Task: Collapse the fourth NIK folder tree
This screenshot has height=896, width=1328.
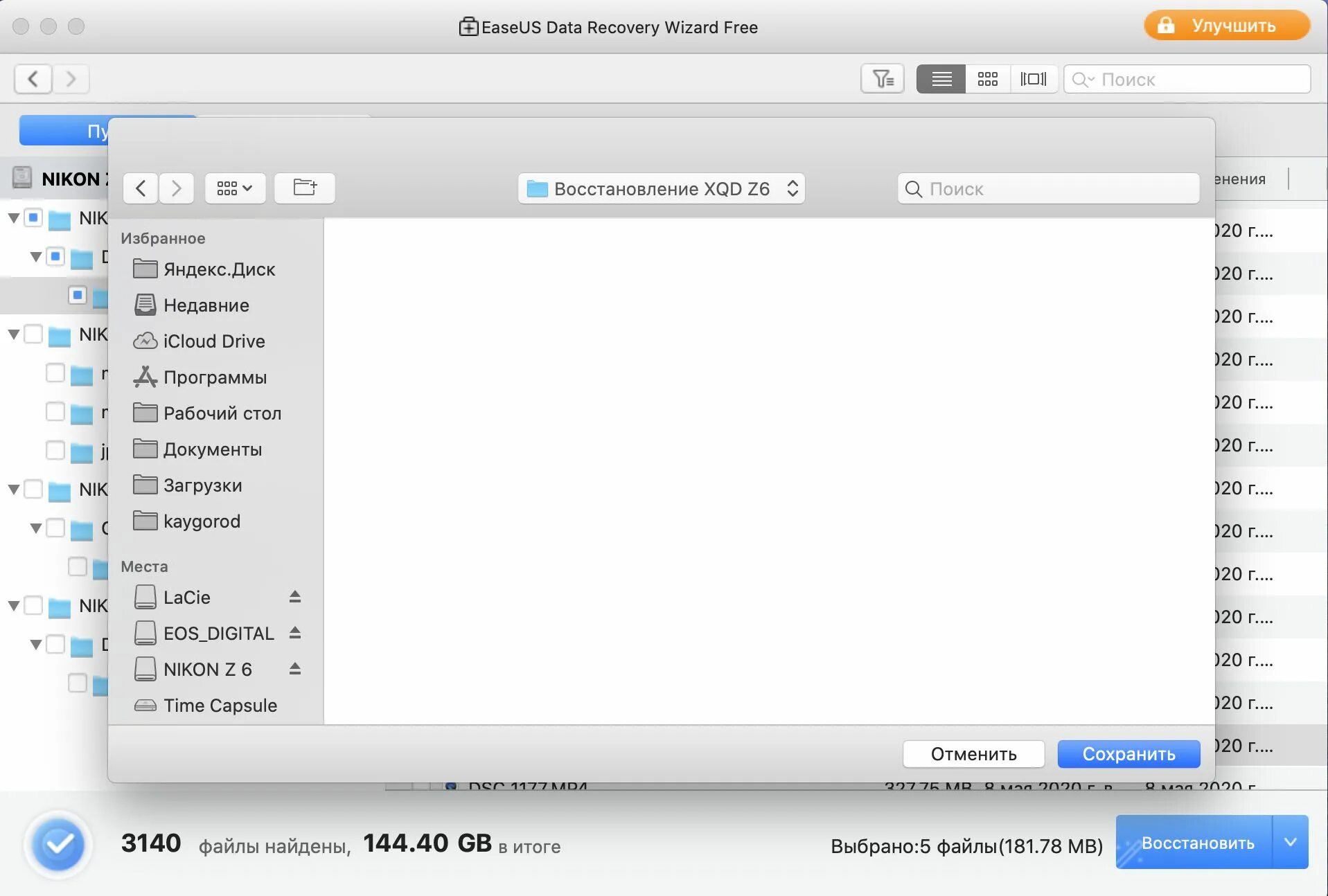Action: pyautogui.click(x=13, y=606)
